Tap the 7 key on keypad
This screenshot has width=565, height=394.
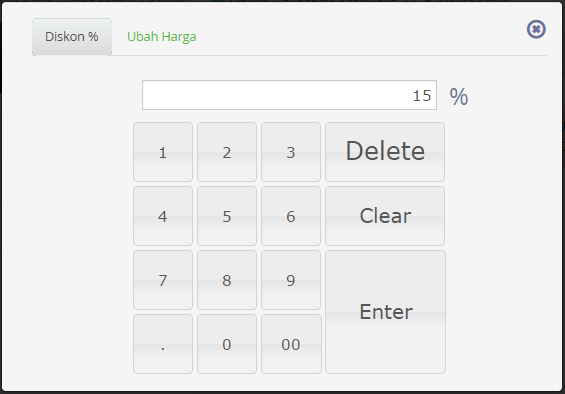point(163,280)
